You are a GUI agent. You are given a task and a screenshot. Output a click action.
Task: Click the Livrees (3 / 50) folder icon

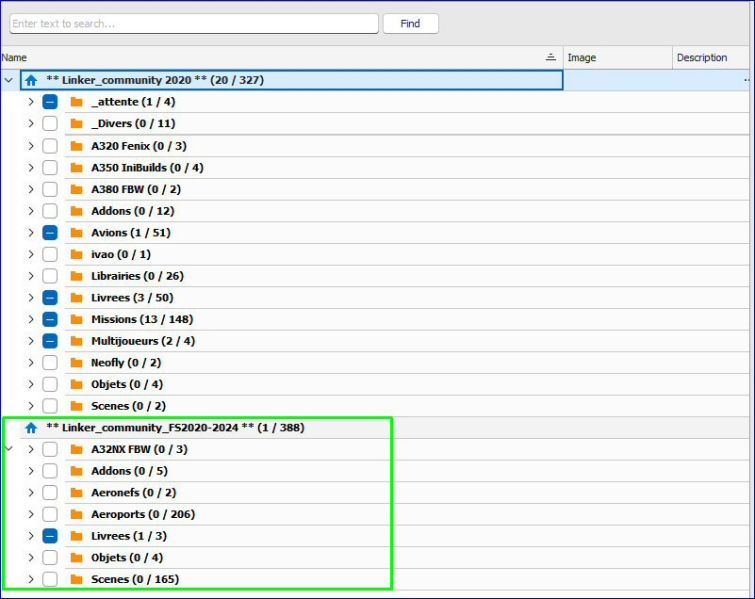pos(77,298)
